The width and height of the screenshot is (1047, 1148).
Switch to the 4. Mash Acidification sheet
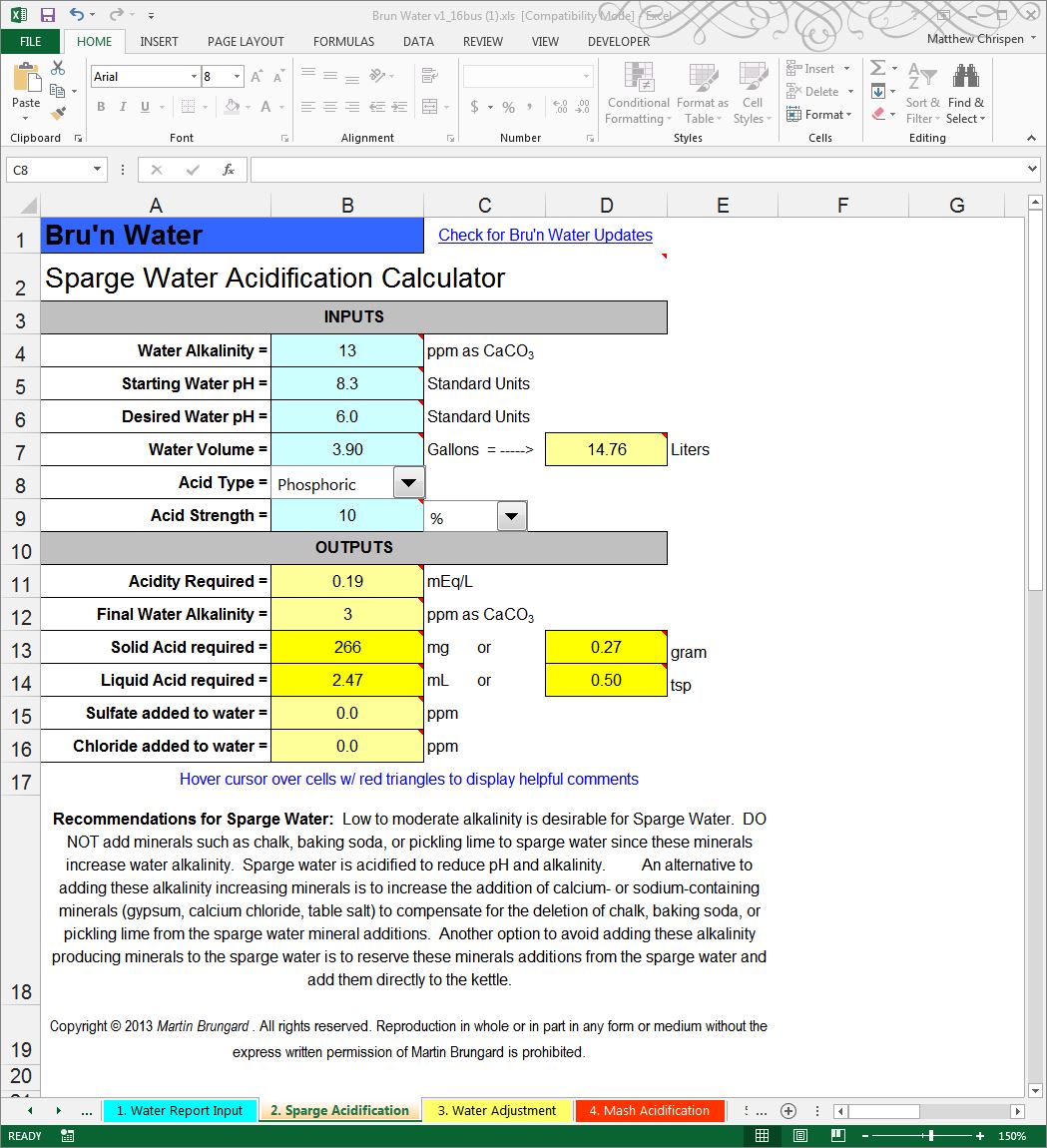pyautogui.click(x=650, y=1110)
